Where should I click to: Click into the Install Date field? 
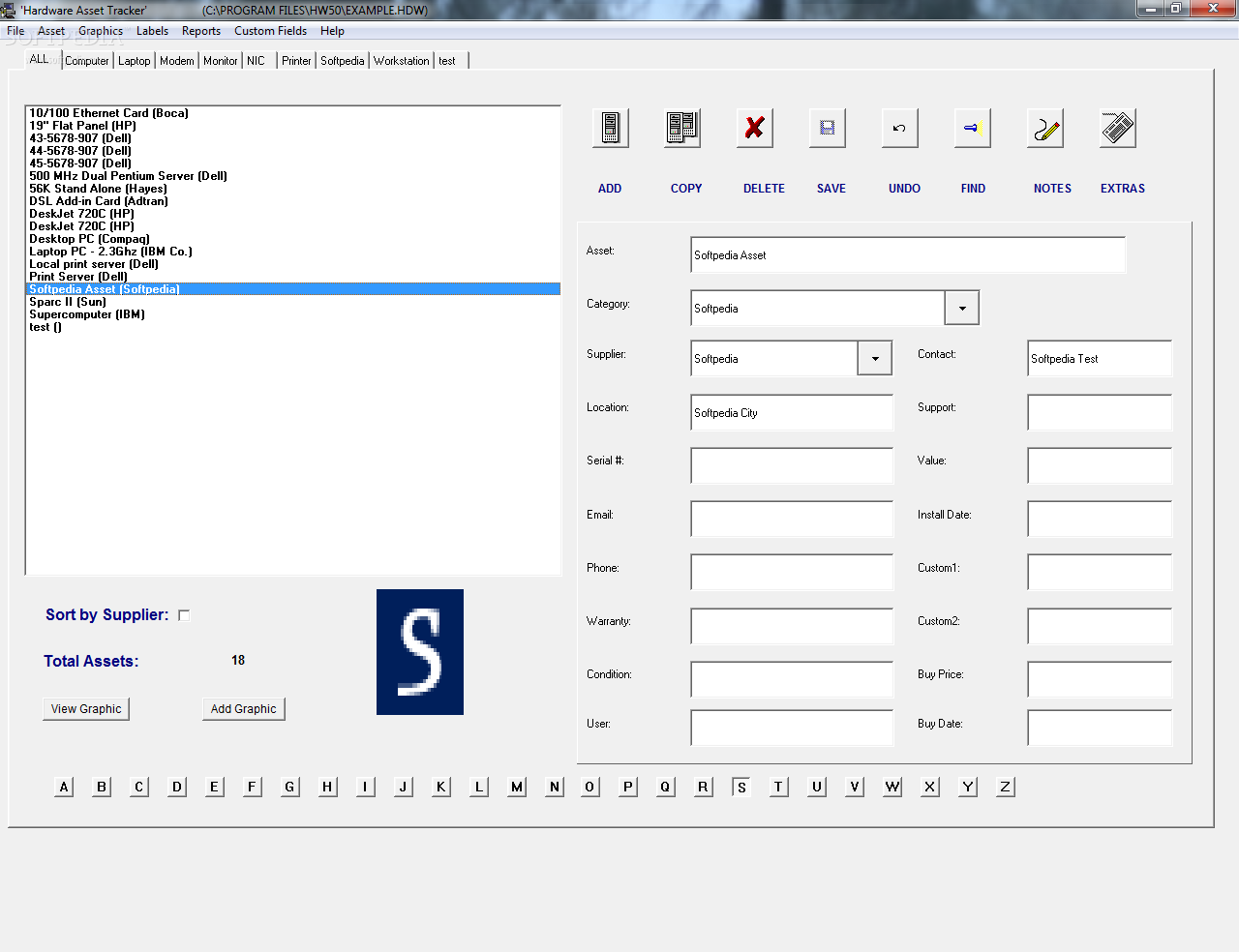[x=1100, y=519]
